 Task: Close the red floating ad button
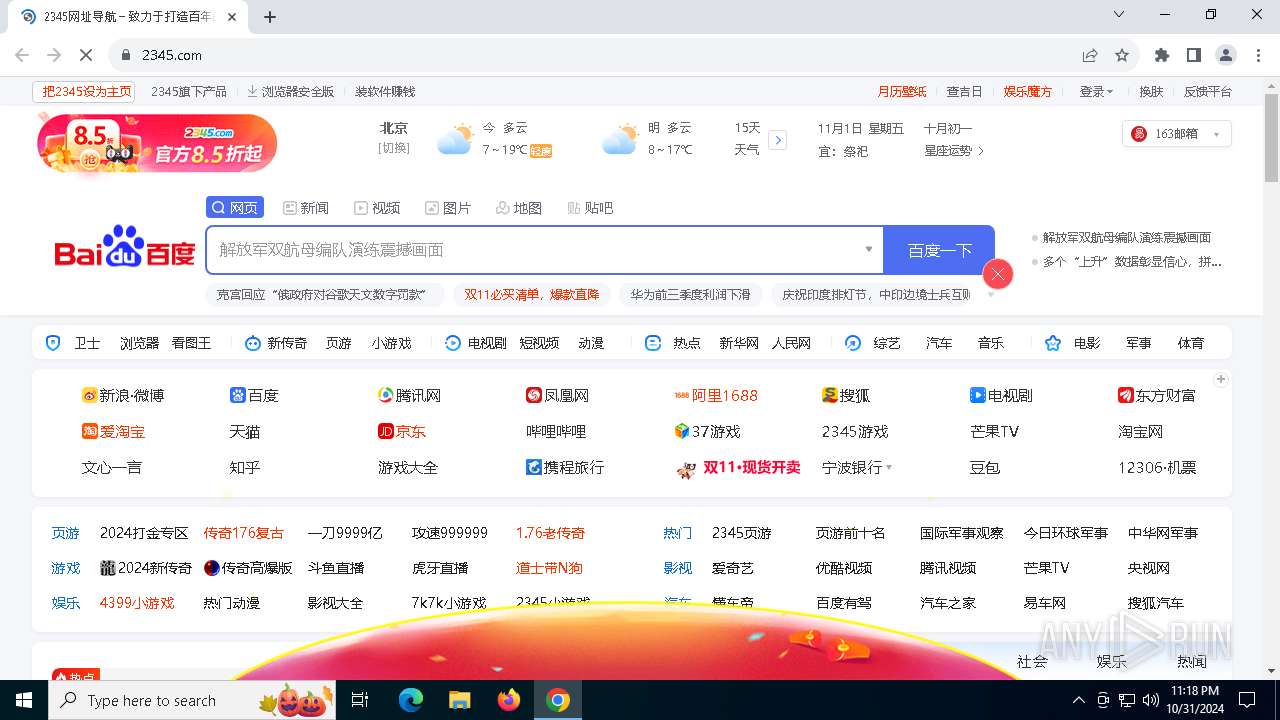pyautogui.click(x=998, y=274)
